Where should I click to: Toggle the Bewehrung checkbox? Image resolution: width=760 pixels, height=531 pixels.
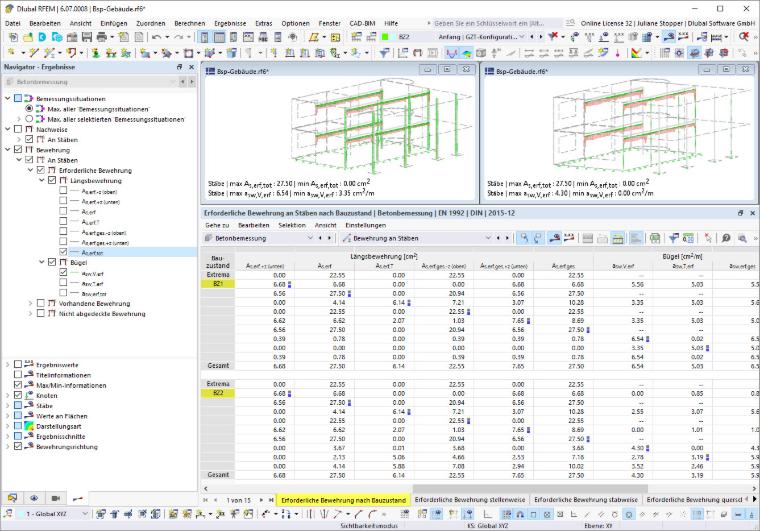click(x=18, y=150)
